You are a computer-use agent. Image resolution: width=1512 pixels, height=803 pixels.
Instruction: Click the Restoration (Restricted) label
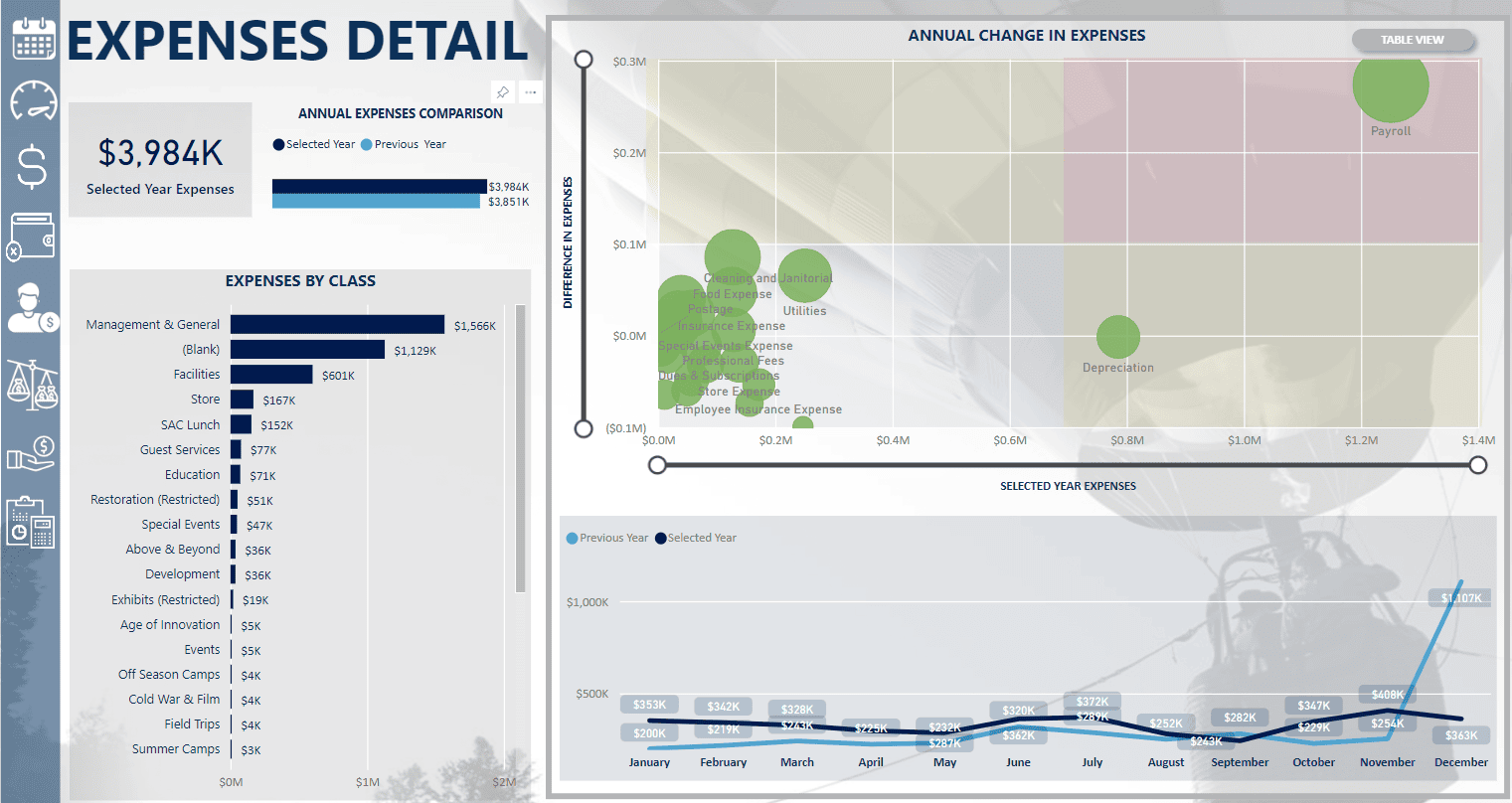click(155, 500)
